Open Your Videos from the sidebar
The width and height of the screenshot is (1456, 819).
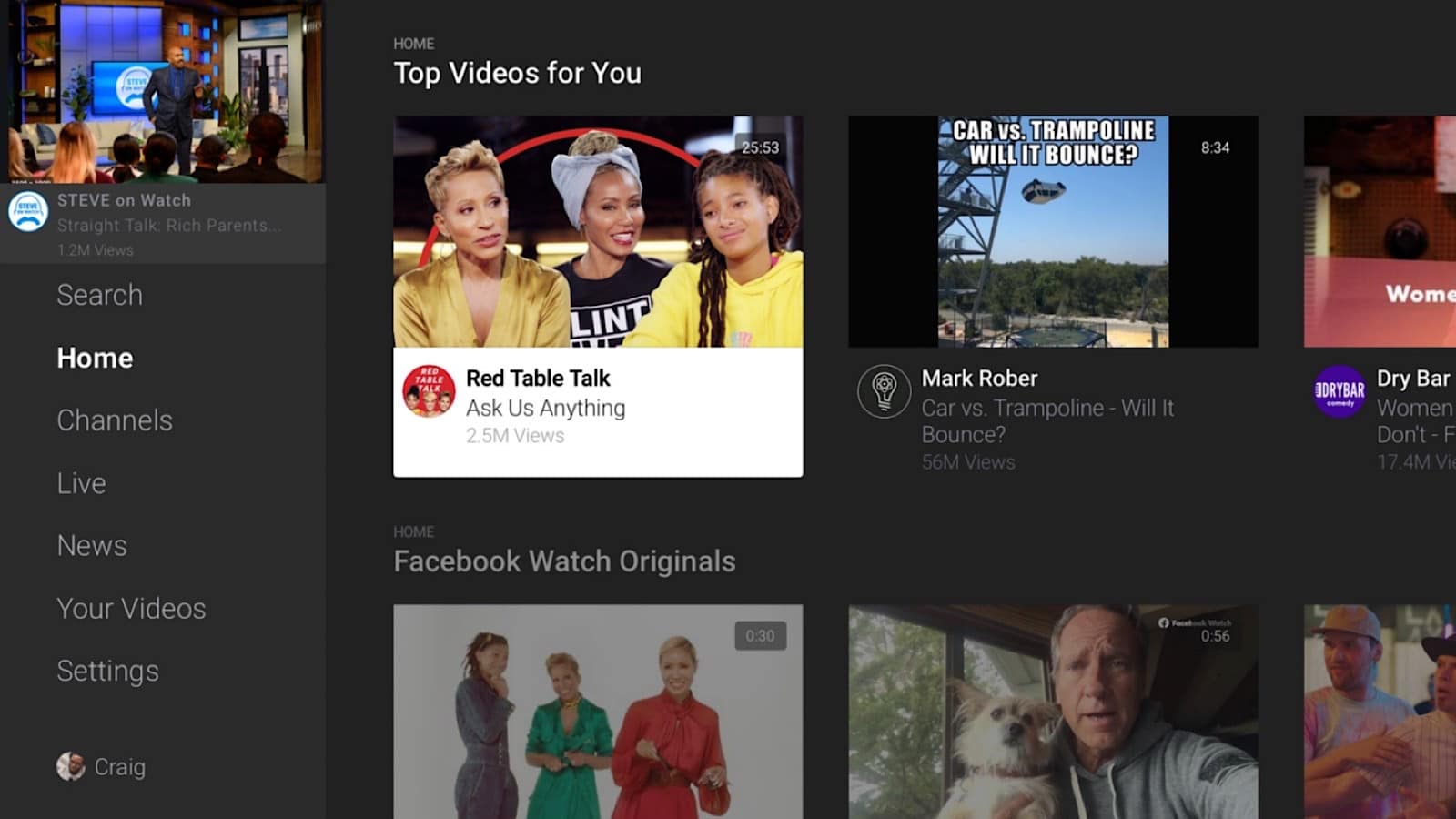(x=131, y=608)
